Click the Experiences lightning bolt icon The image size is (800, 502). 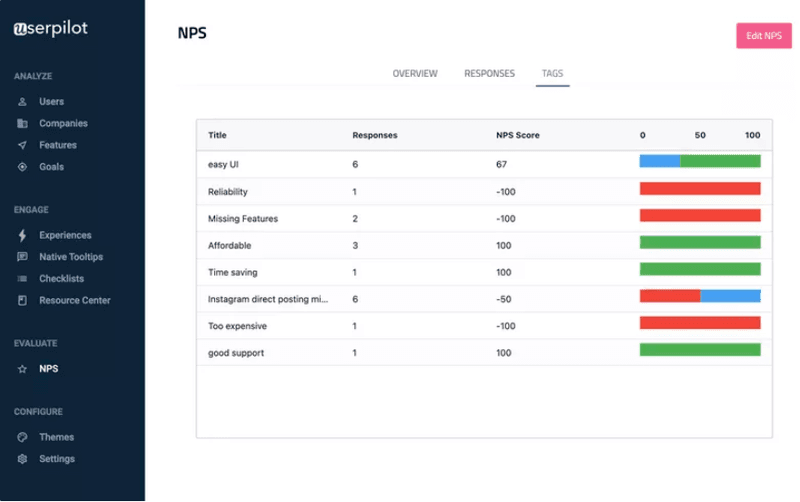(22, 236)
